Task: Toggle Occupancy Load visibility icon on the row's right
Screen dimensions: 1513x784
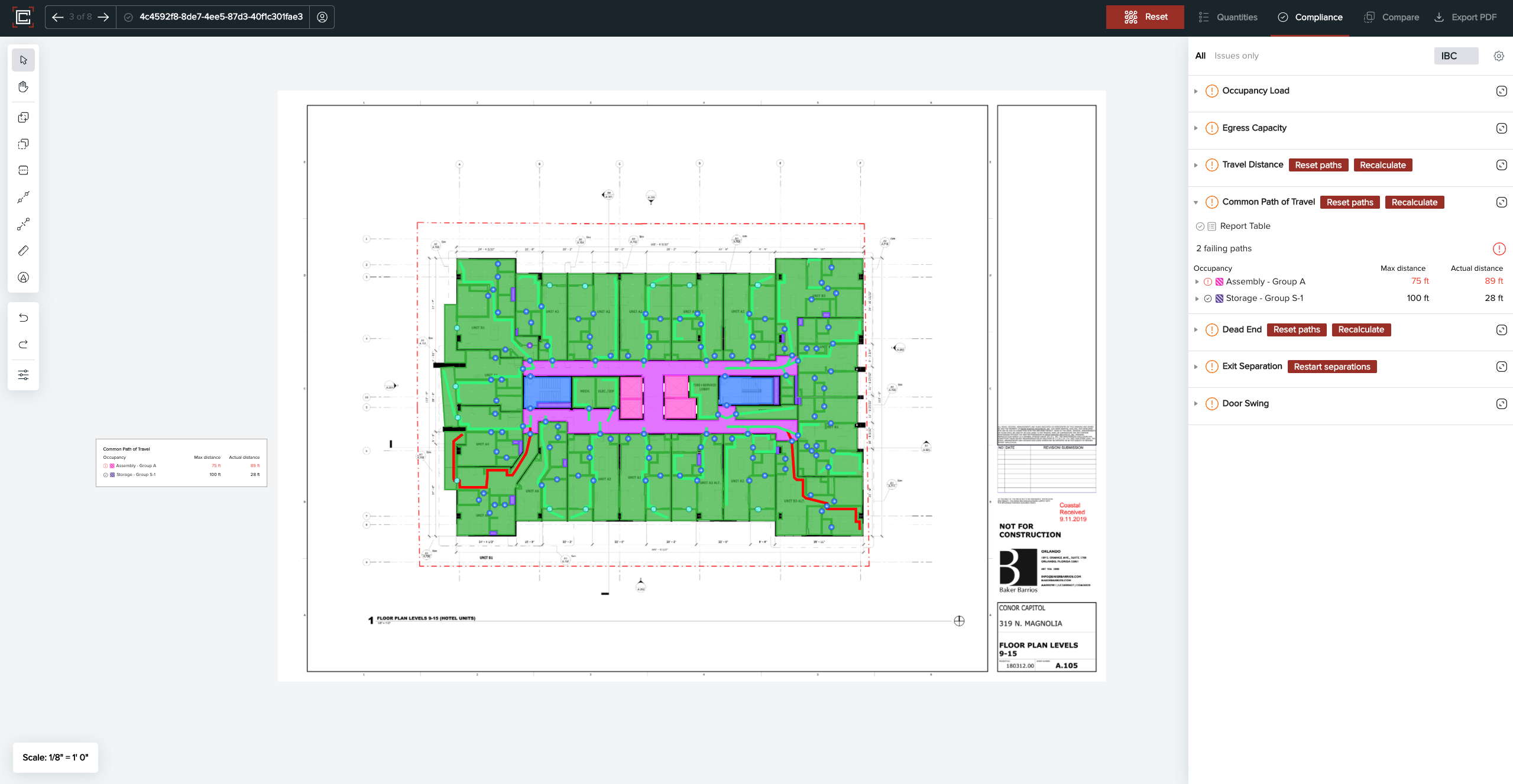Action: [x=1501, y=91]
